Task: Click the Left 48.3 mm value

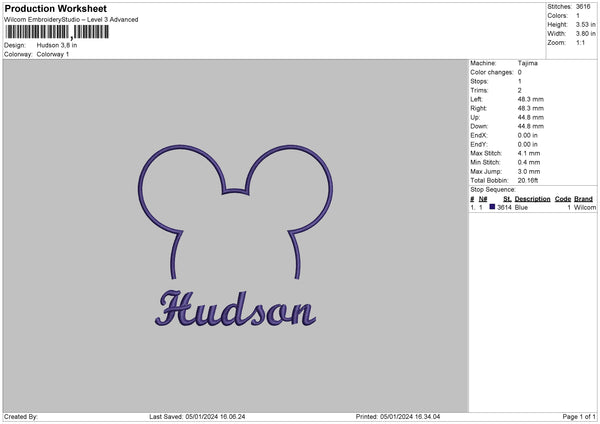Action: click(531, 99)
